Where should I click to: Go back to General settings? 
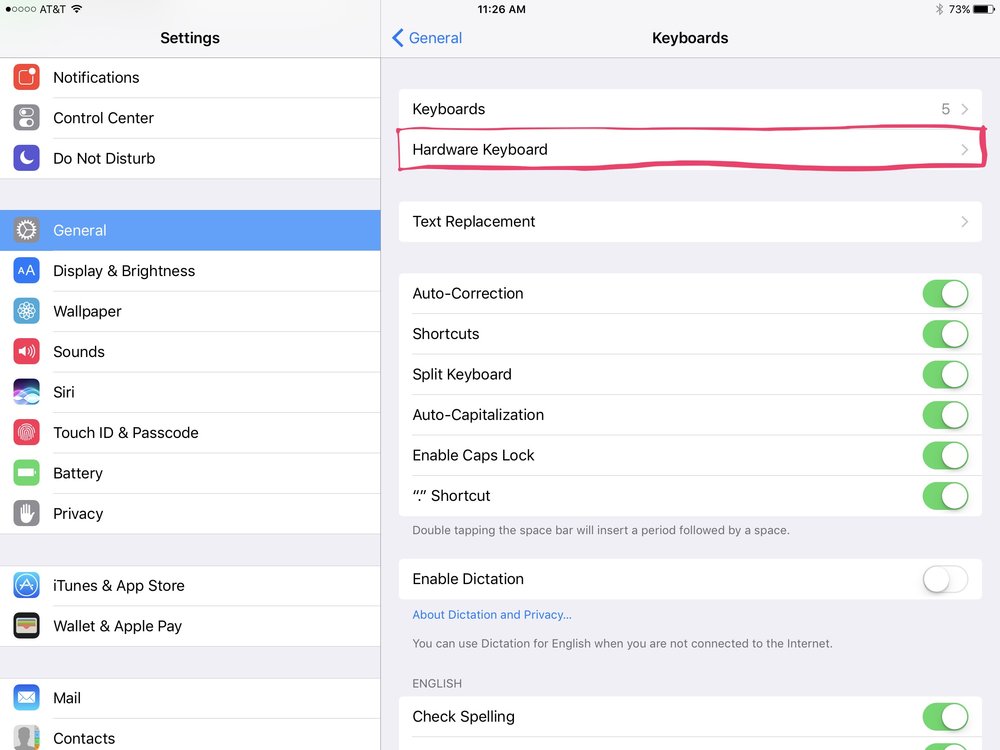[x=427, y=38]
